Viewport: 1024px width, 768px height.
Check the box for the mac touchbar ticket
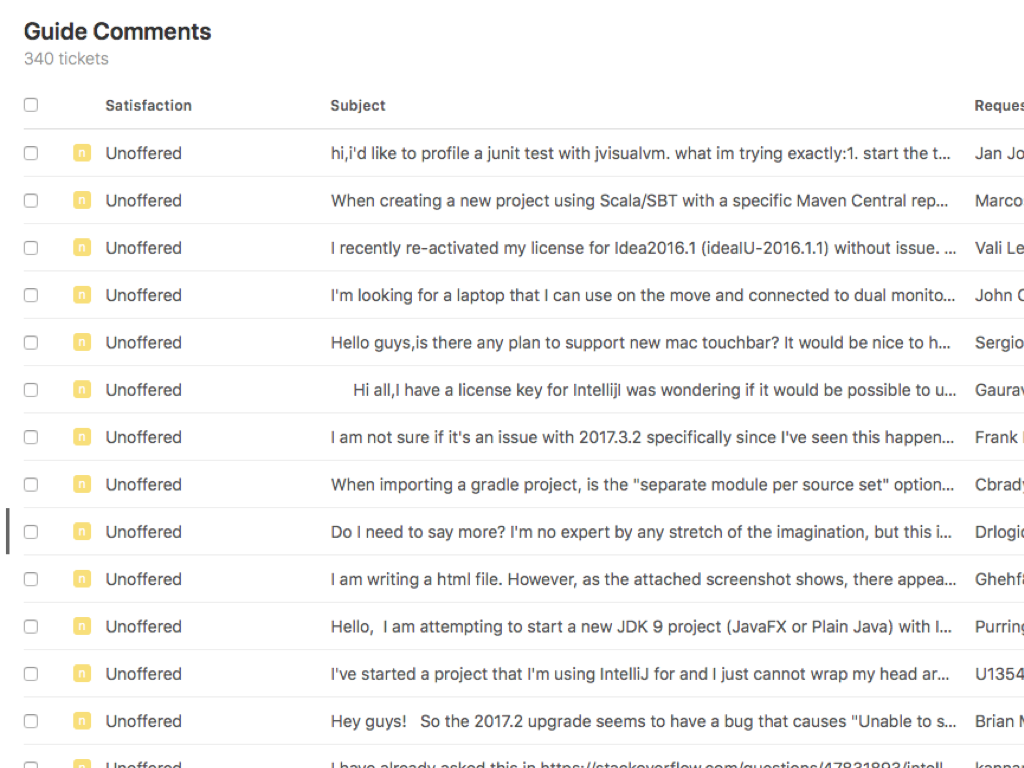31,343
